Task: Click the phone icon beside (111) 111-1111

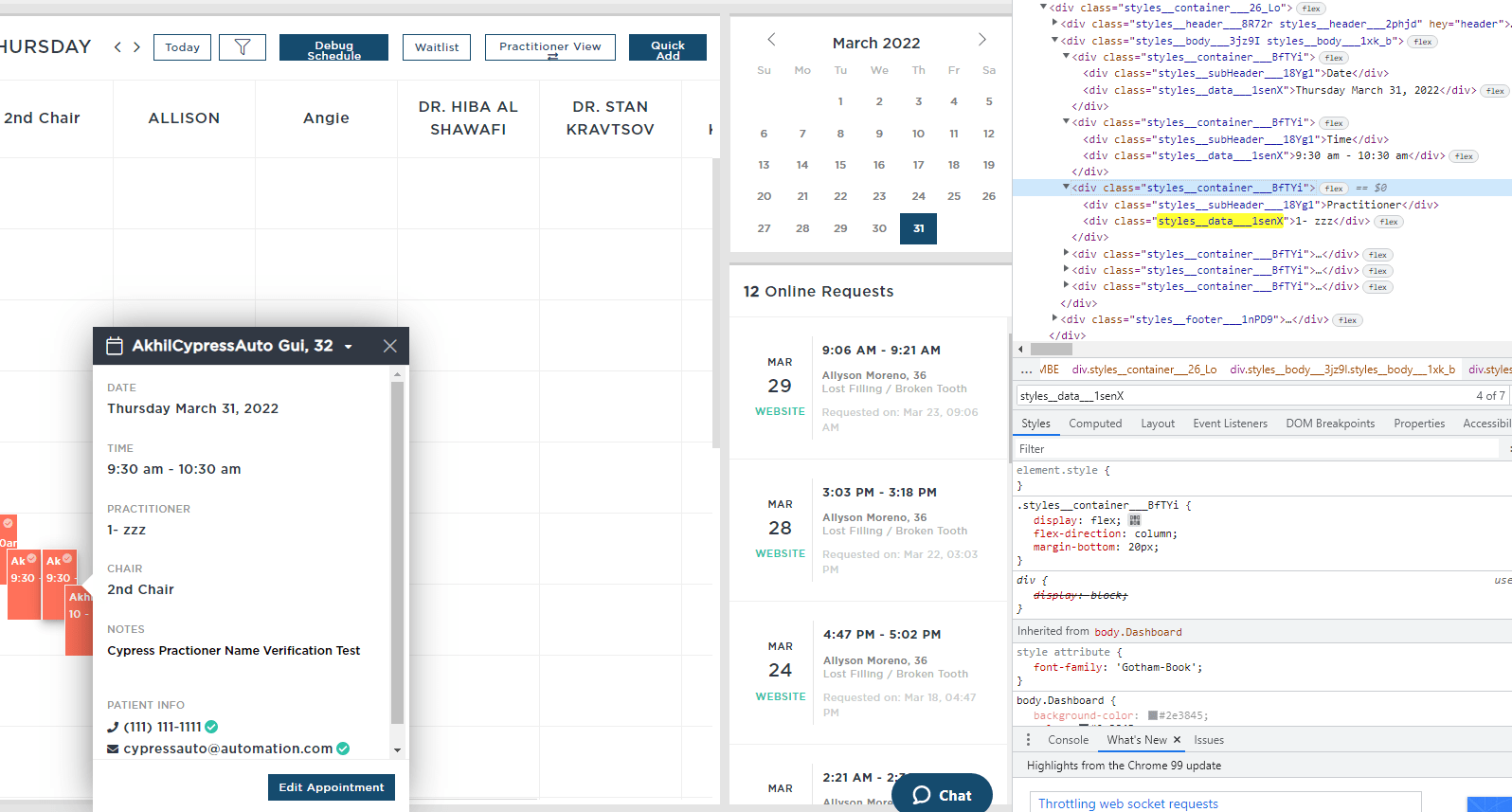Action: (x=113, y=727)
